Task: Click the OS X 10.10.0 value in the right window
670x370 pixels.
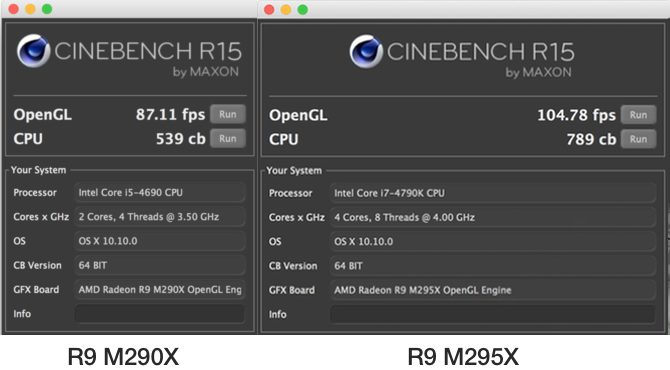Action: click(x=493, y=241)
